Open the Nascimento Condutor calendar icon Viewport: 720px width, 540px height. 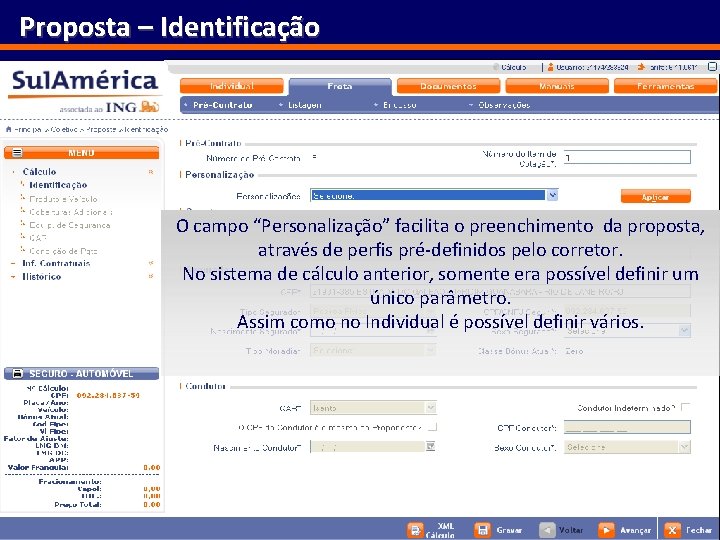pyautogui.click(x=430, y=446)
